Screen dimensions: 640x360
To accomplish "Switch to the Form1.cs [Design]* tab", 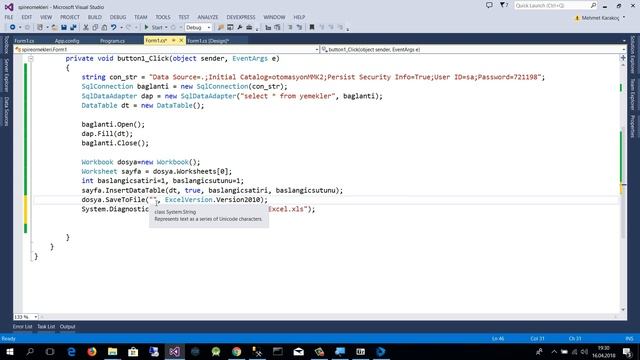I will point(208,41).
